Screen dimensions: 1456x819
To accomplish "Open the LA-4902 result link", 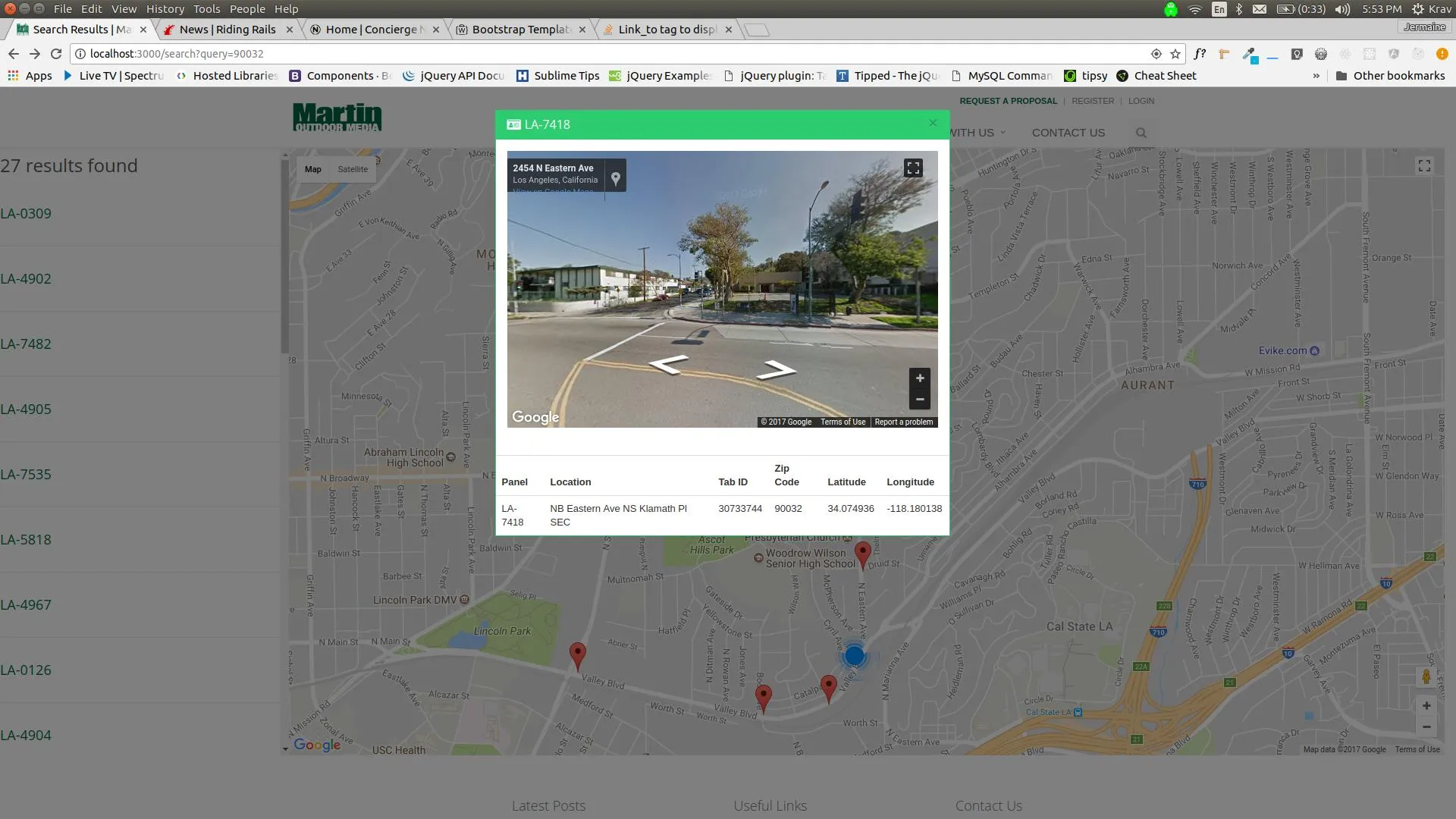I will point(26,278).
